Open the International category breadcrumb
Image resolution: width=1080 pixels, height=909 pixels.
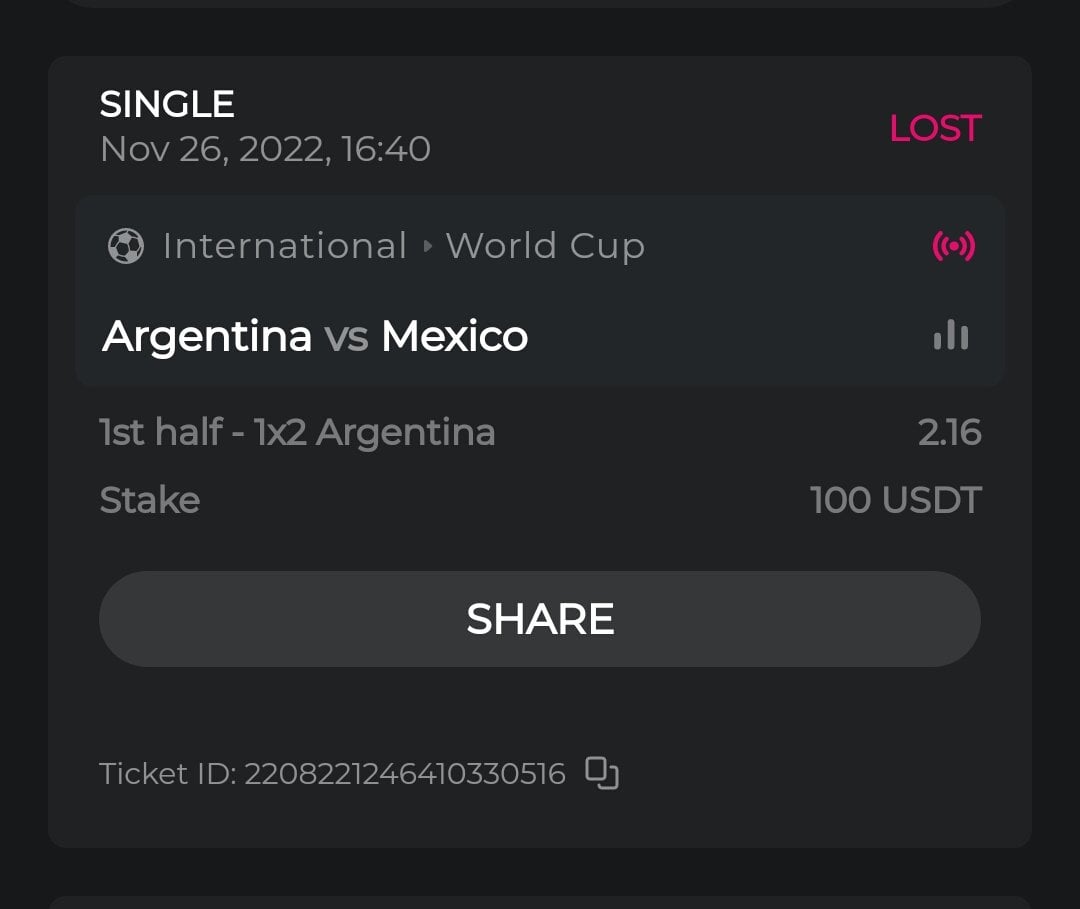pos(284,246)
